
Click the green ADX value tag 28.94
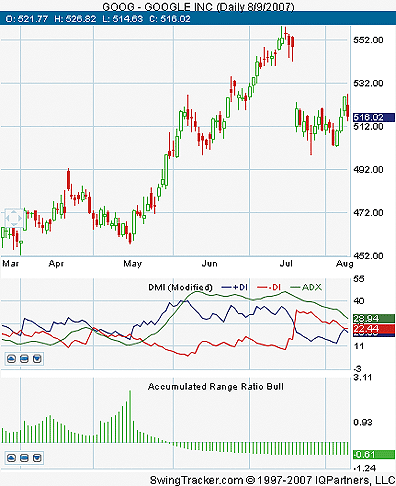tap(374, 318)
